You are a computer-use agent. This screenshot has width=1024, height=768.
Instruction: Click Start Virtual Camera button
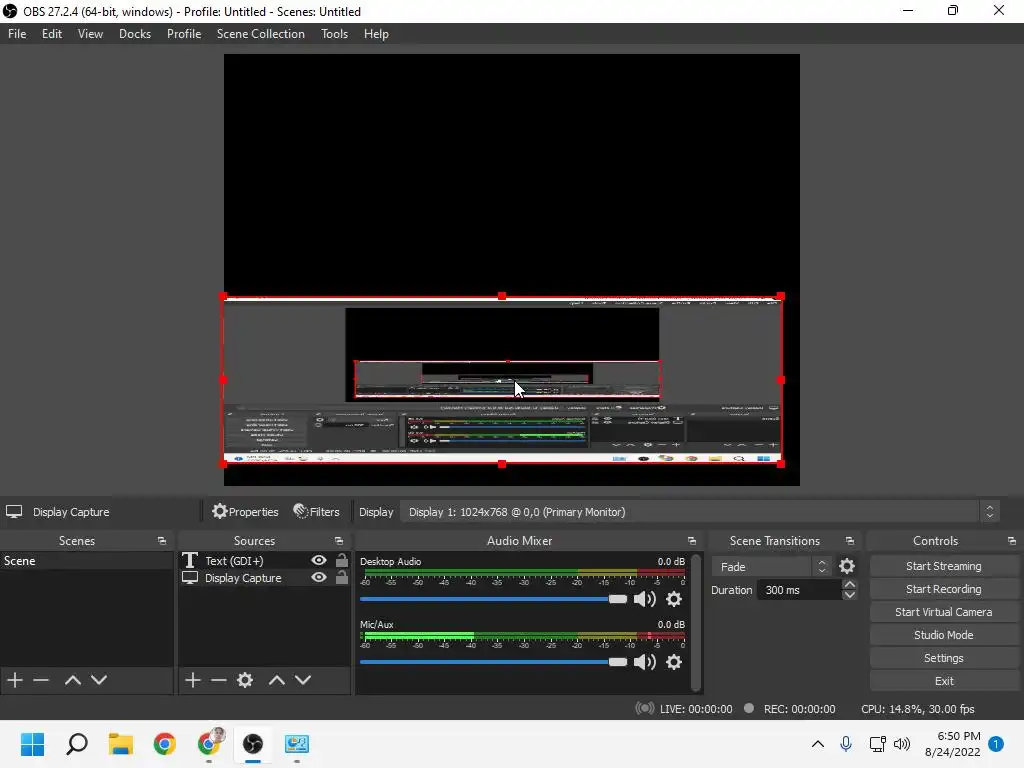(944, 612)
